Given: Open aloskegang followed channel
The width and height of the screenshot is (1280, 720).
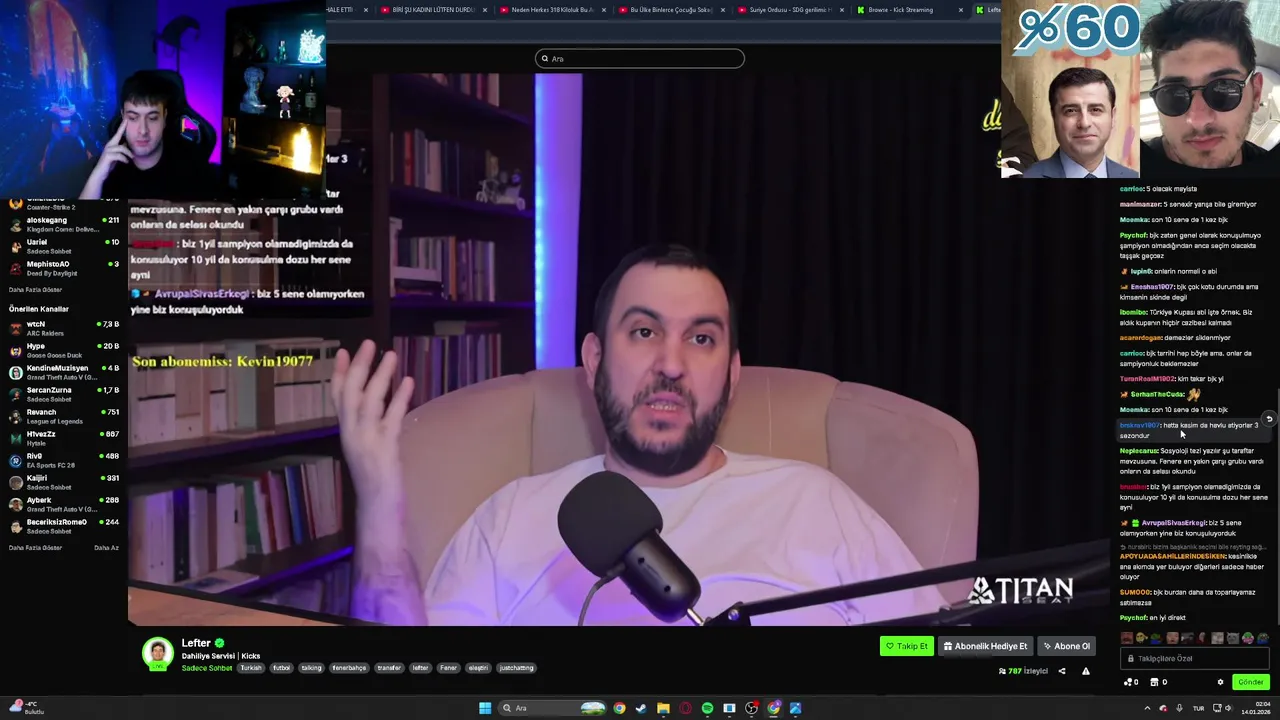Looking at the screenshot, I should (x=64, y=224).
